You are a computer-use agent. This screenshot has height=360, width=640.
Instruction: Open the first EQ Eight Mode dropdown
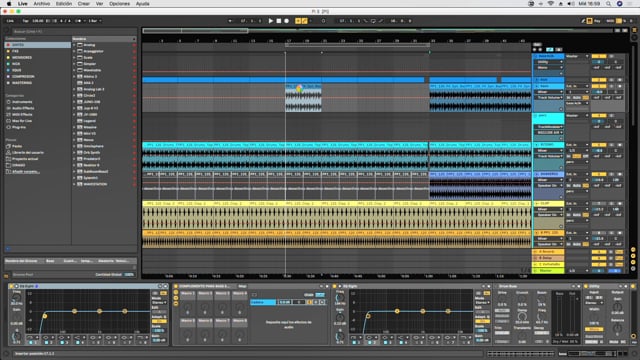click(x=159, y=302)
